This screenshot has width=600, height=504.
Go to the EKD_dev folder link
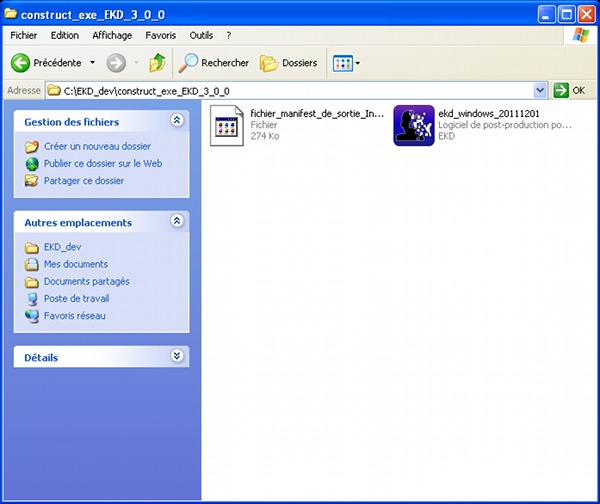[62, 247]
